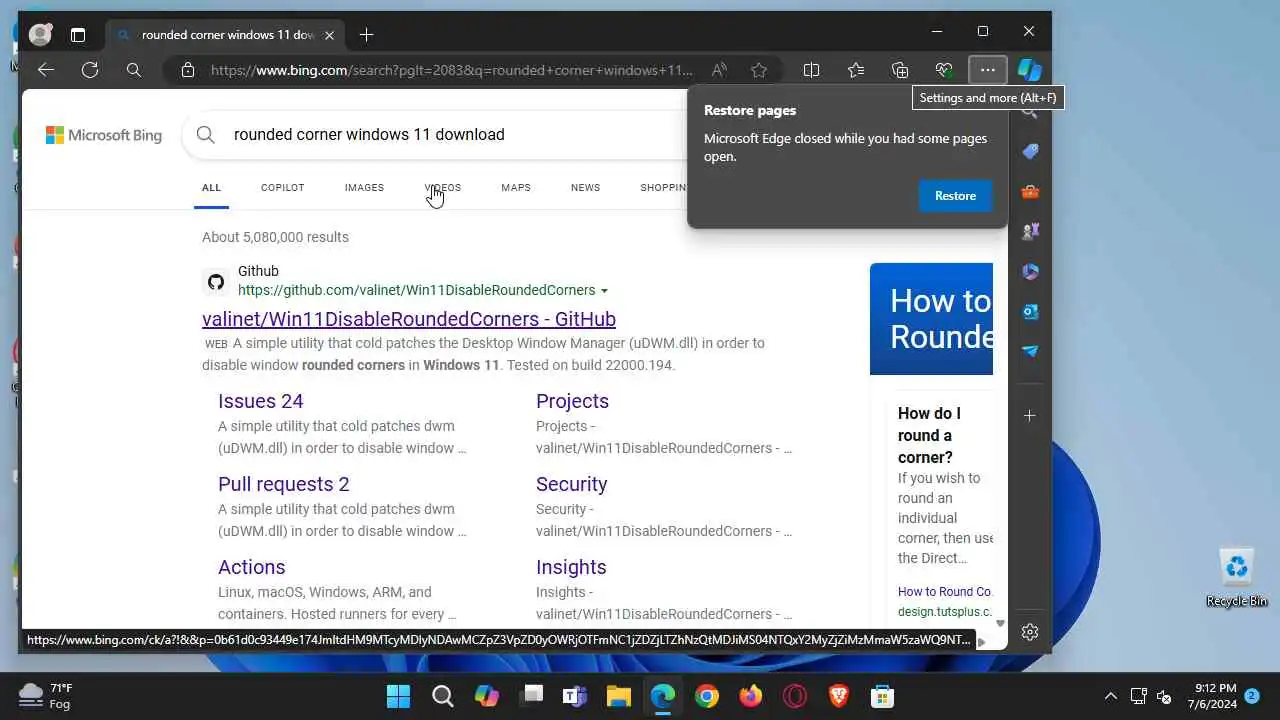Click the Microsoft Bing logo
This screenshot has width=1280, height=720.
pyautogui.click(x=104, y=135)
